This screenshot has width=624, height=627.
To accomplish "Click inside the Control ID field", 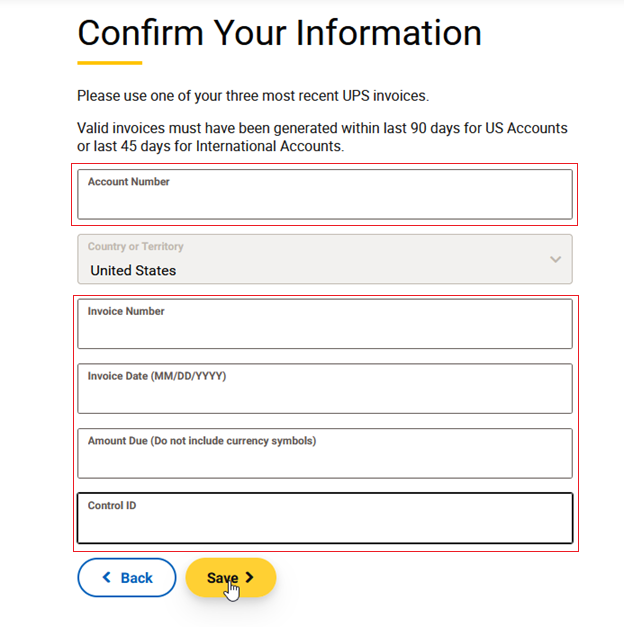I will pos(325,524).
